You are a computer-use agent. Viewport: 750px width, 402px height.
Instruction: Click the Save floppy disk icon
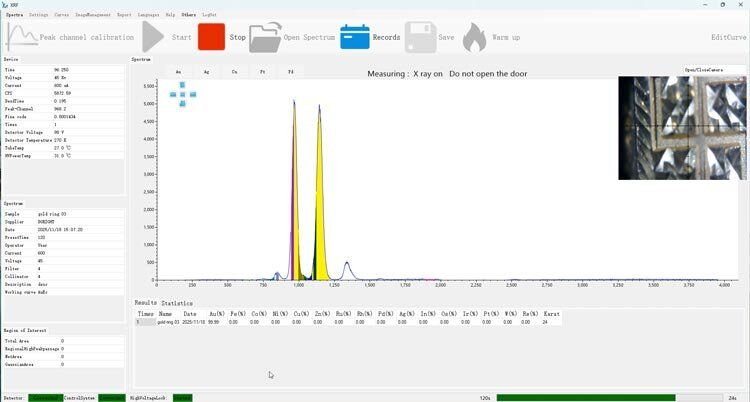420,37
